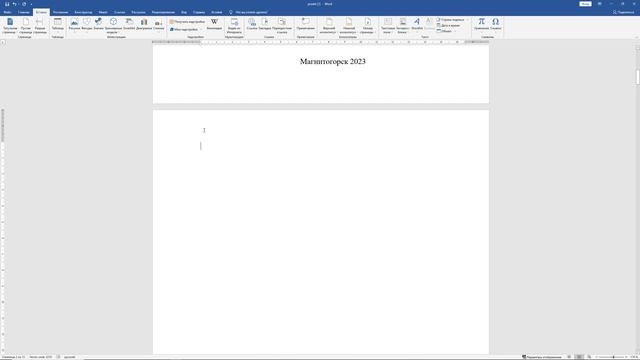
Task: Insert Online Video (Видео из Интернета)
Action: 234,25
